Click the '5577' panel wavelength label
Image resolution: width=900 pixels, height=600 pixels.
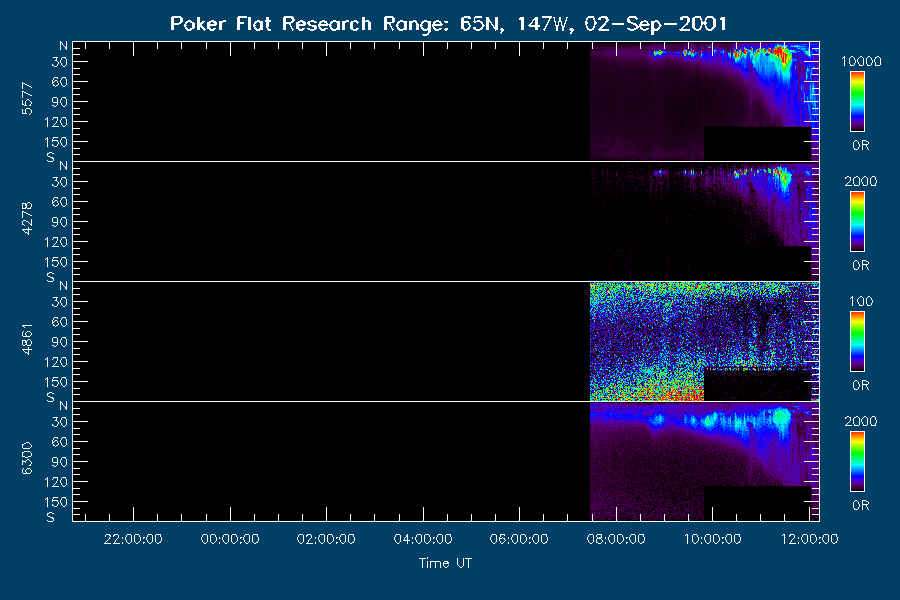[27, 99]
